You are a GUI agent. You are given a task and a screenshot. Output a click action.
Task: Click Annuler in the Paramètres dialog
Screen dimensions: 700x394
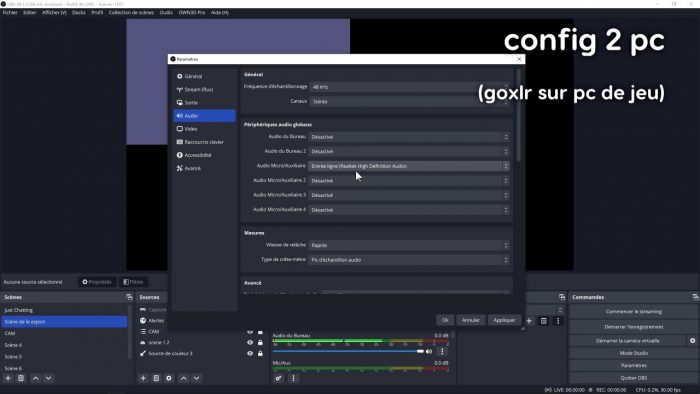pyautogui.click(x=471, y=320)
